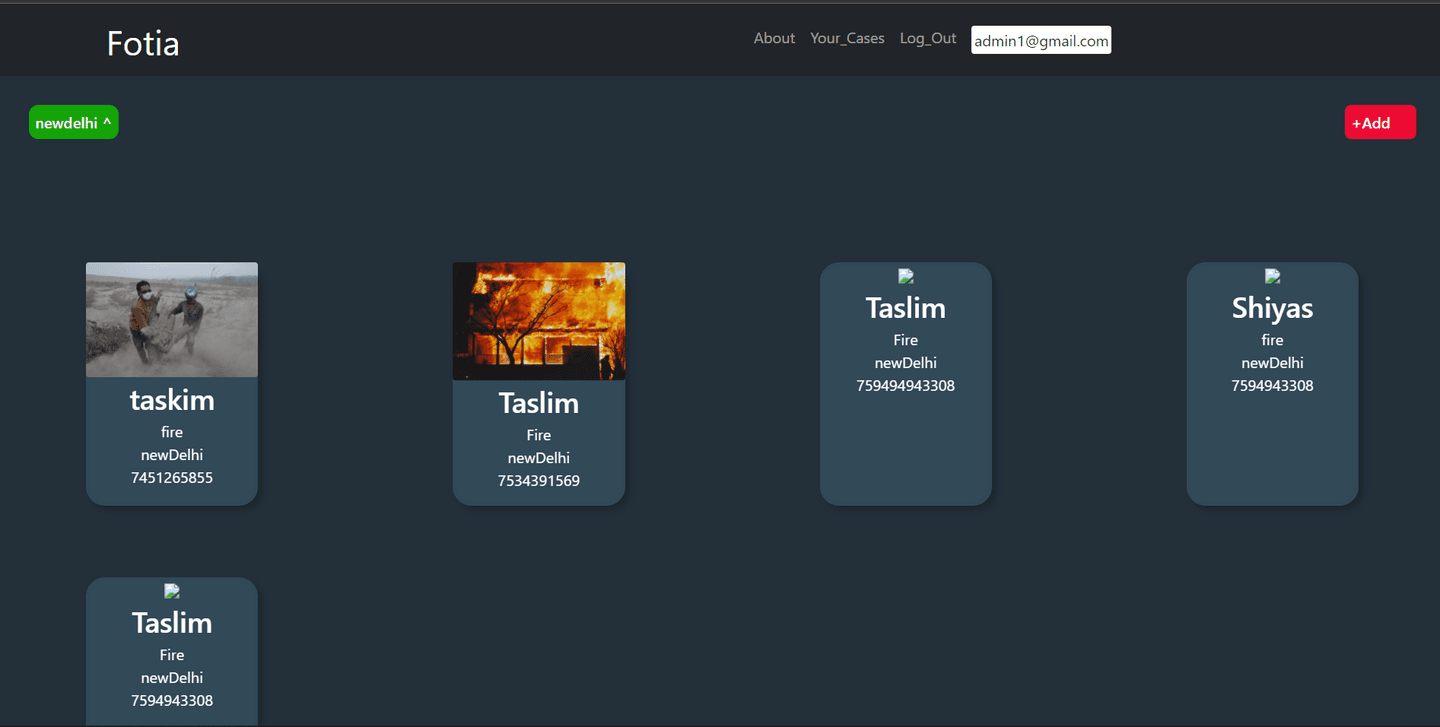Click the red +Add button

[1380, 122]
